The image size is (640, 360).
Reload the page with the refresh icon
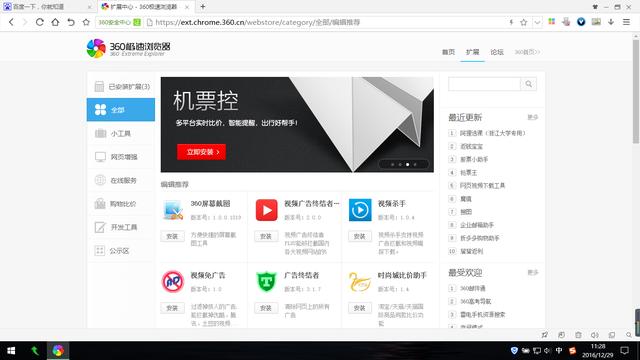tap(40, 22)
